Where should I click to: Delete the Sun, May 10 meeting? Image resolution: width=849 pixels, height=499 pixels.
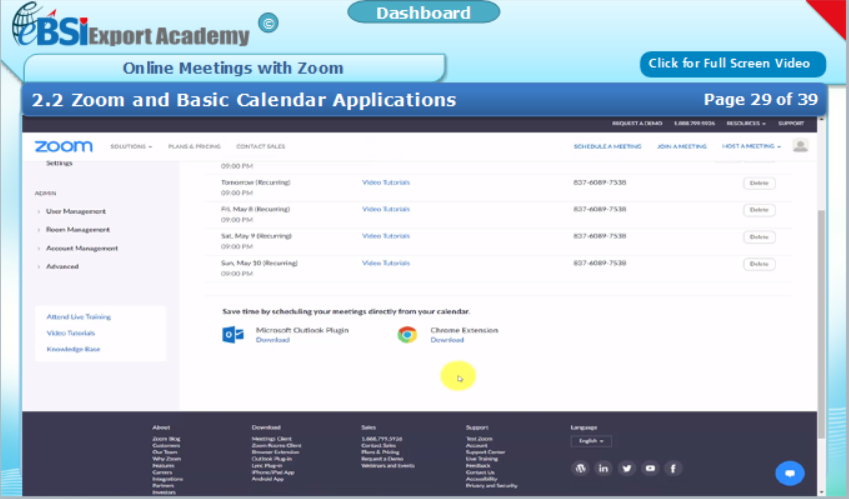[x=759, y=264]
